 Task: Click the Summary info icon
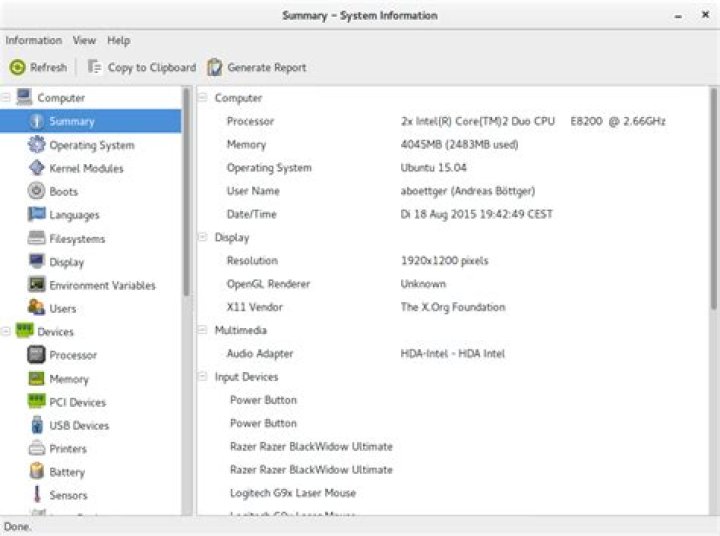[36, 121]
